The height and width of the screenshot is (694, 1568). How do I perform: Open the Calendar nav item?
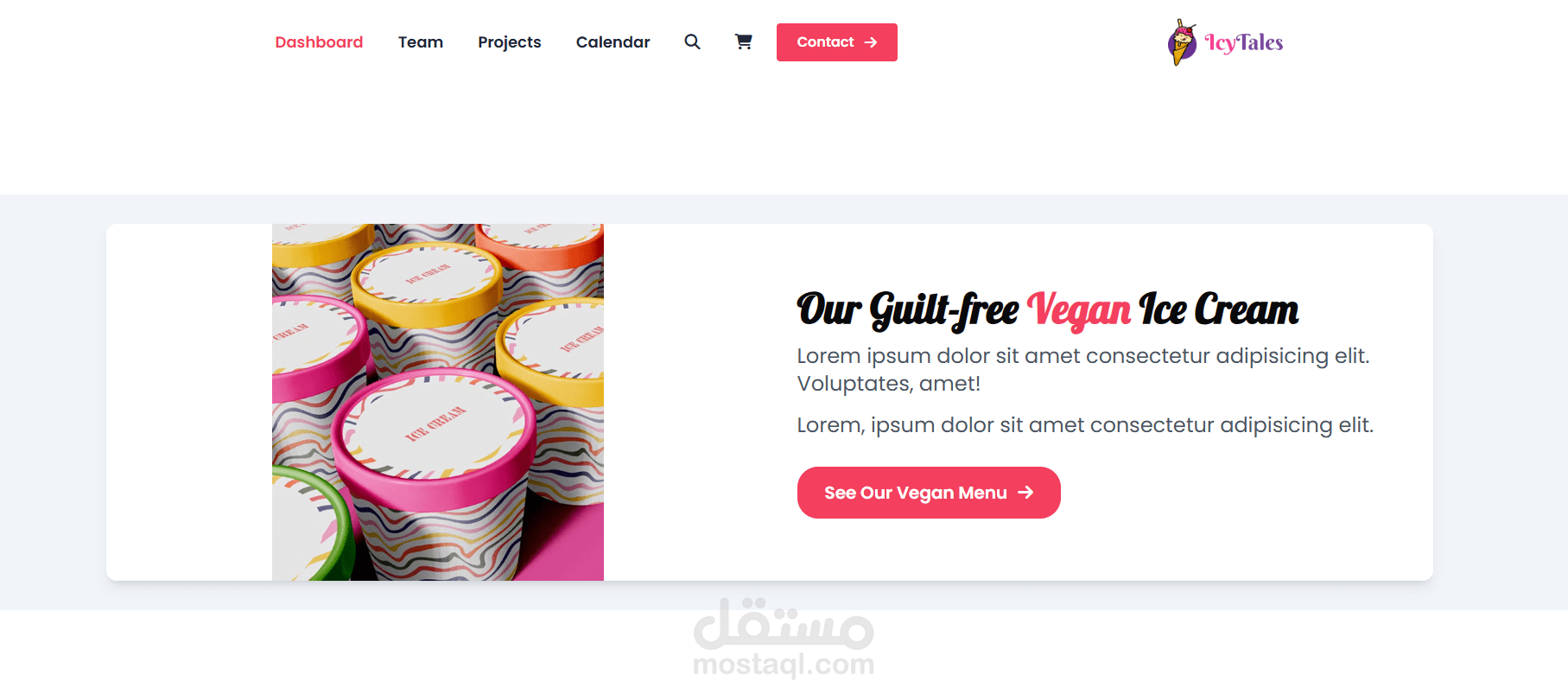pos(613,42)
